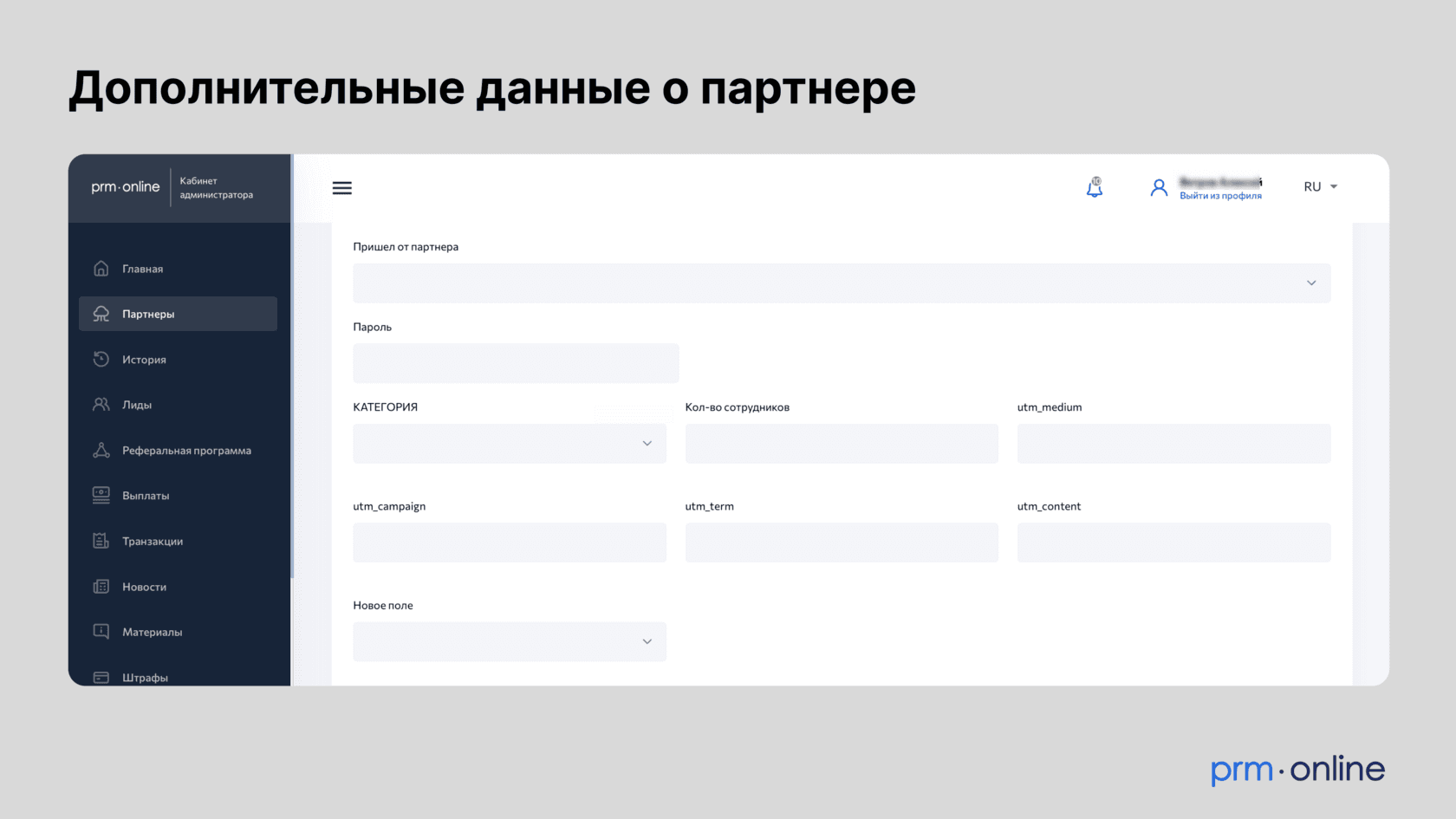Click the history clock icon beside История
The width and height of the screenshot is (1456, 819).
(101, 359)
